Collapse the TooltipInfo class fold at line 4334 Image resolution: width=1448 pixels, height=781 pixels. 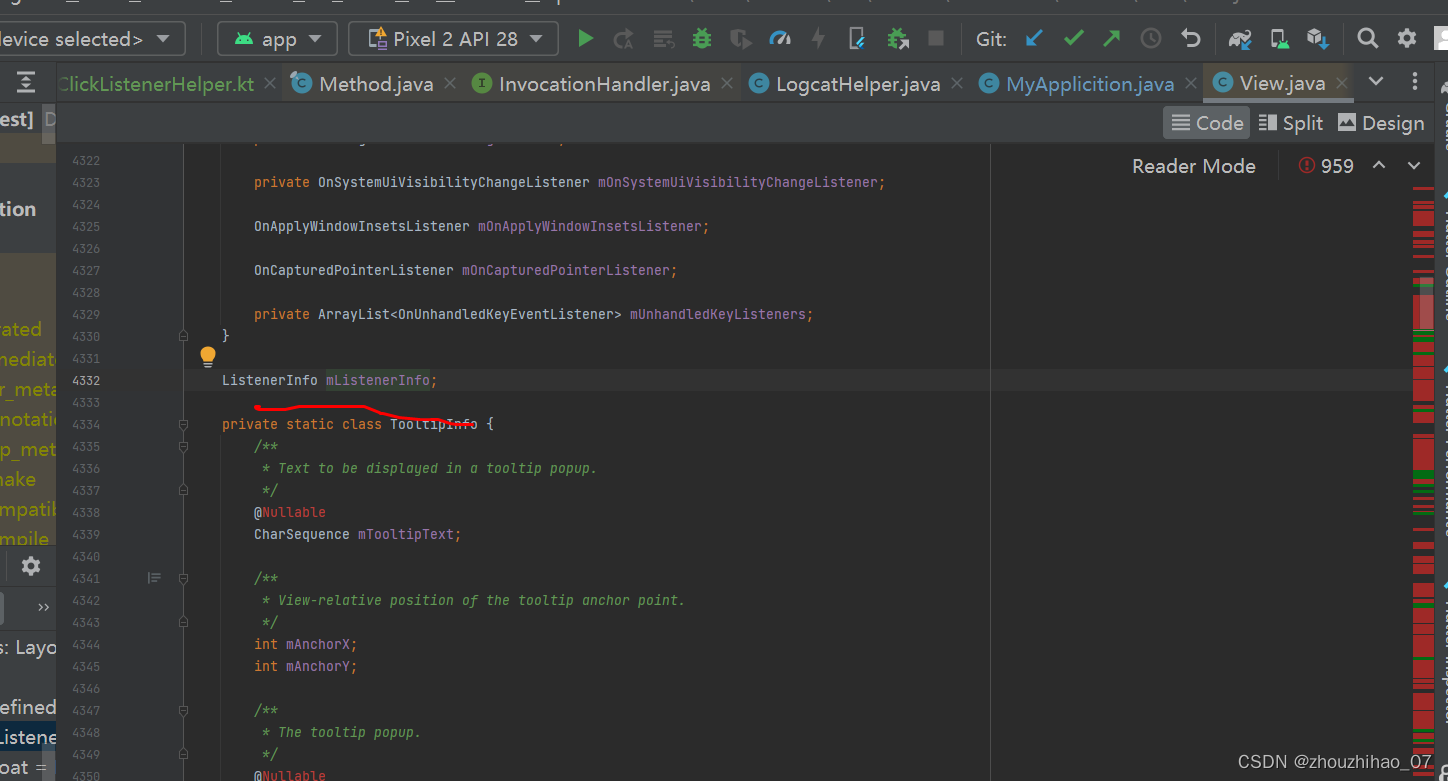coord(183,424)
